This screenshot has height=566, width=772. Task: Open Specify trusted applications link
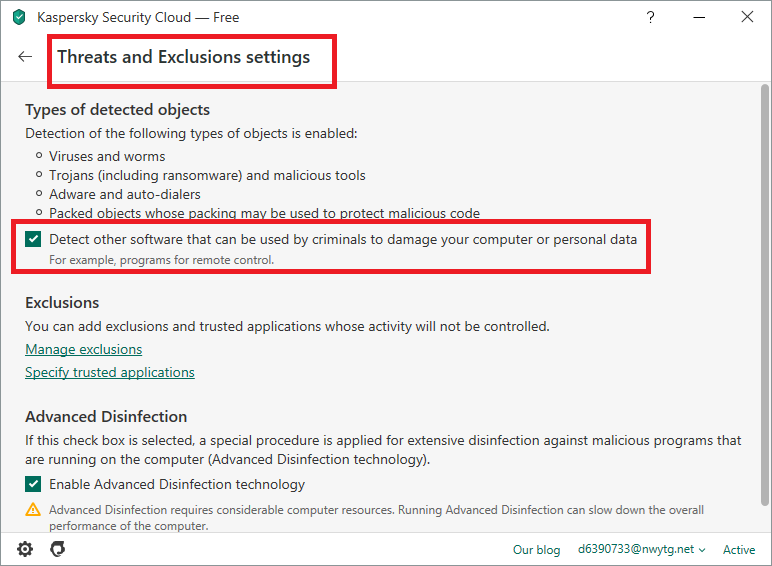[x=110, y=372]
